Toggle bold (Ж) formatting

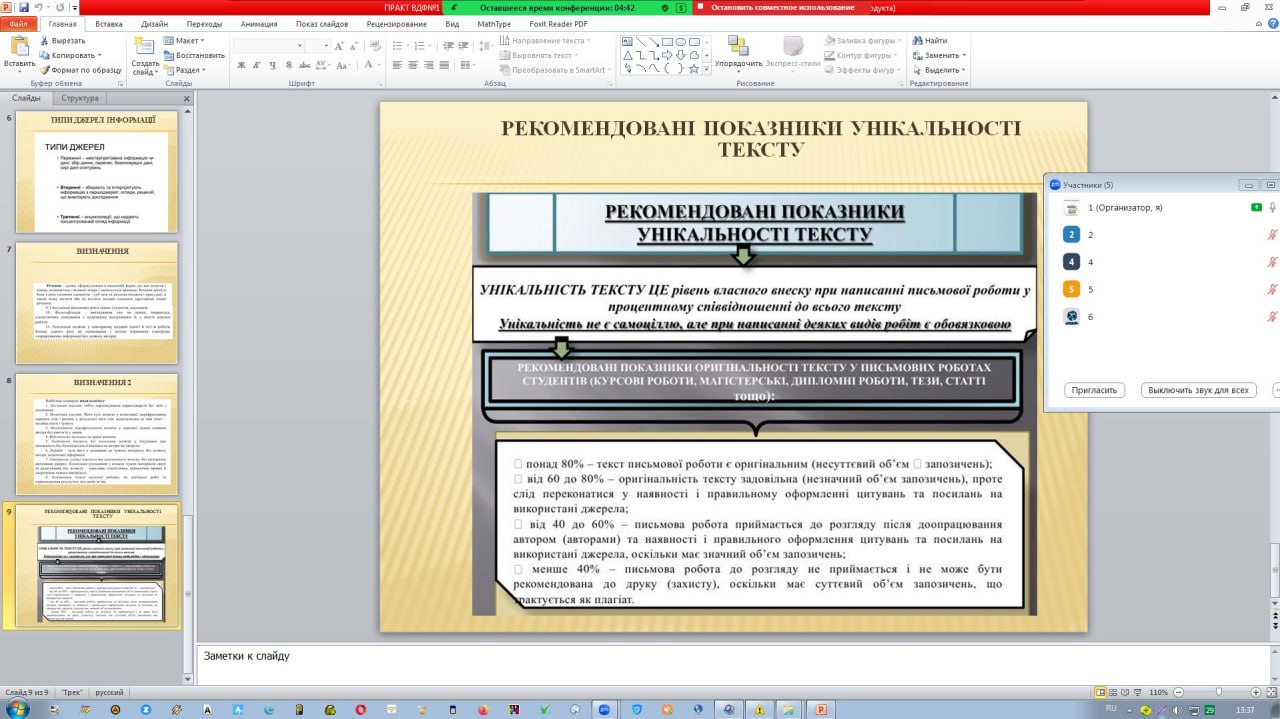241,66
